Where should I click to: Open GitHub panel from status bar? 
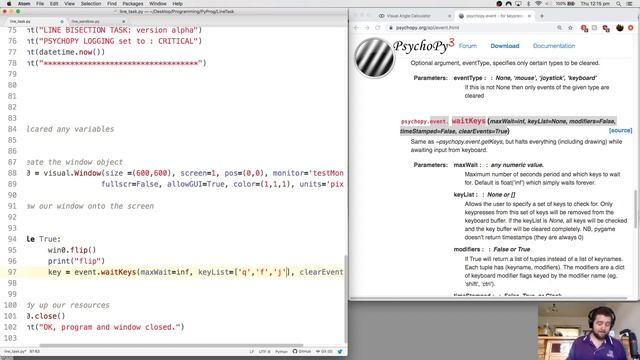click(302, 351)
